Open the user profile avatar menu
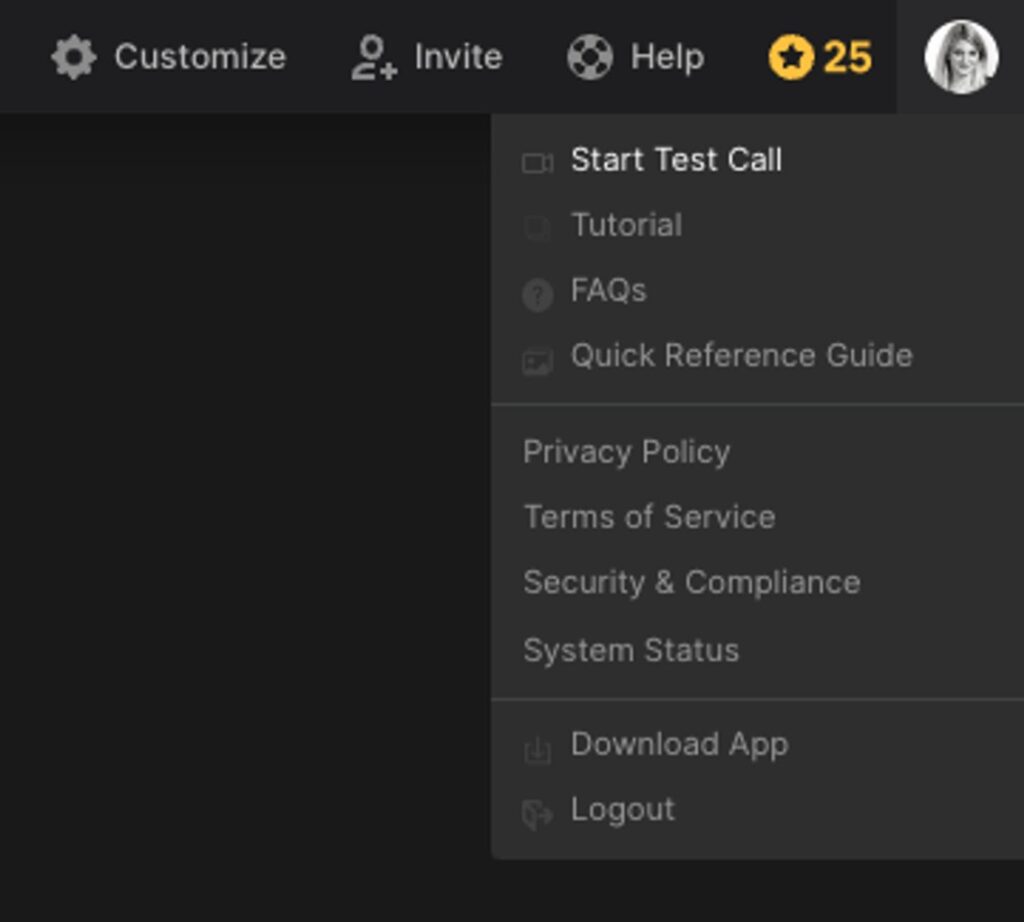The image size is (1024, 922). click(x=960, y=57)
